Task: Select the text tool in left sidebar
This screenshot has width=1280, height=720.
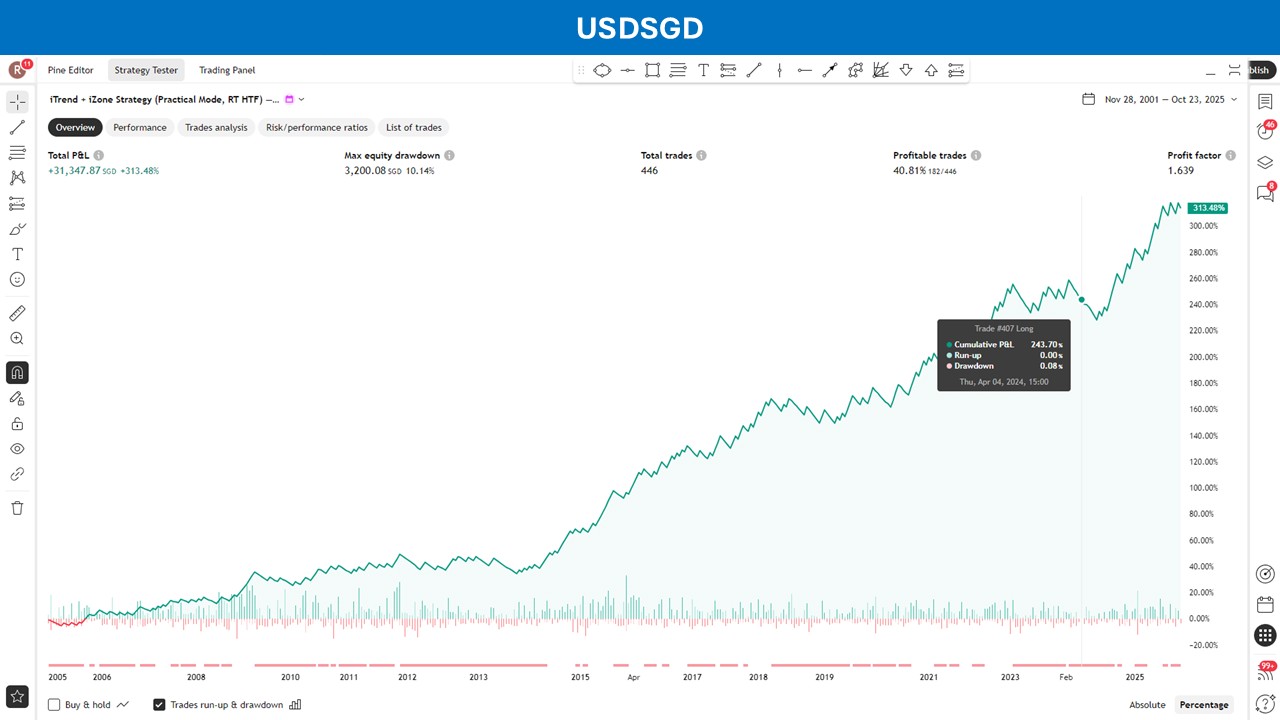Action: [17, 254]
